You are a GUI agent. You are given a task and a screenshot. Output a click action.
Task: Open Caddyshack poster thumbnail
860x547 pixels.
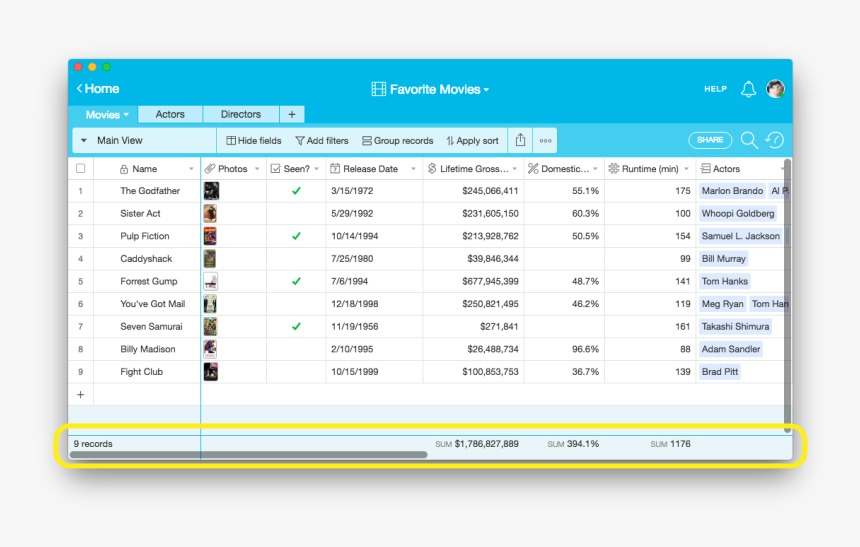pos(210,258)
